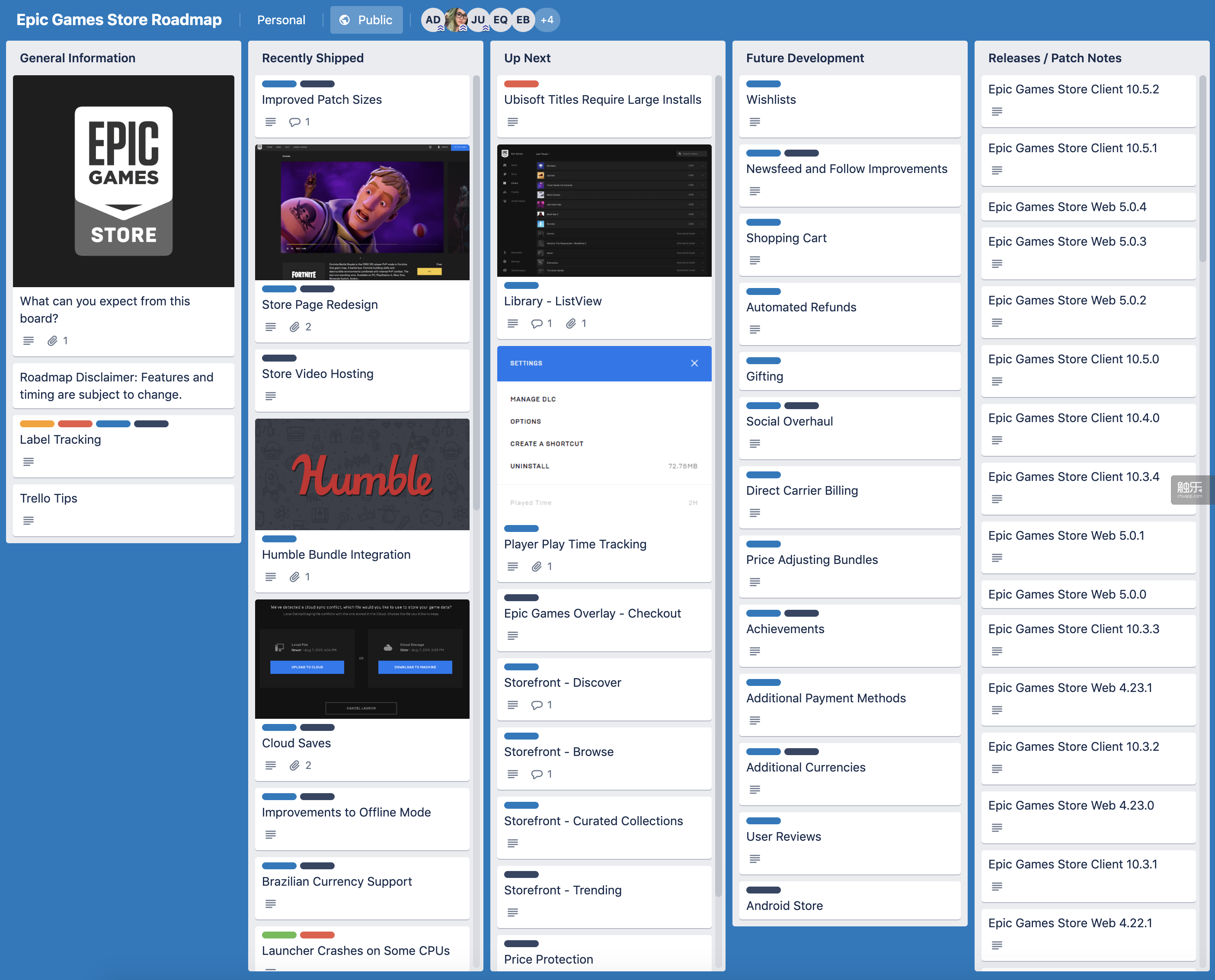
Task: Click comment icon on Storefront - Discover card
Action: (x=537, y=705)
